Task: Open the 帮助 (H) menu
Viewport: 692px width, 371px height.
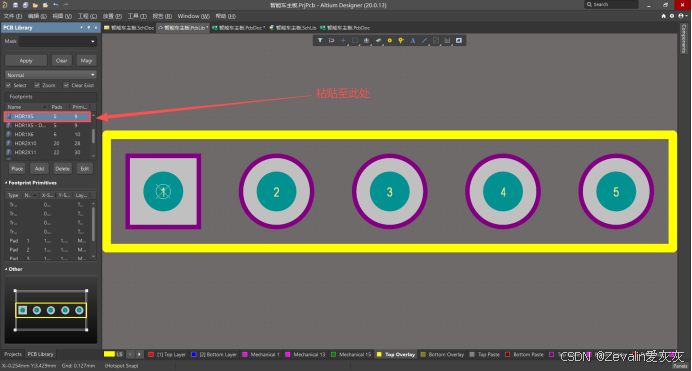Action: pyautogui.click(x=226, y=16)
